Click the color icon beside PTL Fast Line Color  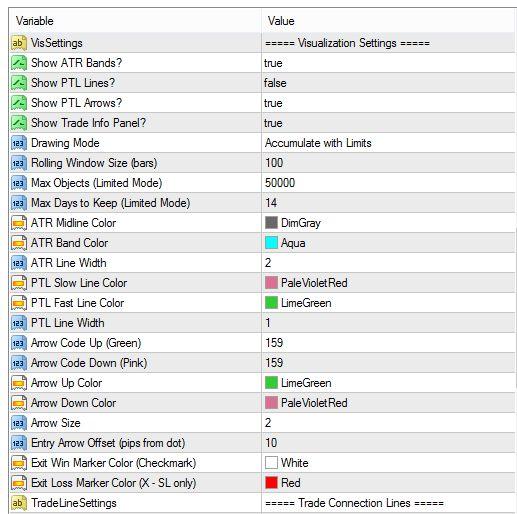[19, 303]
